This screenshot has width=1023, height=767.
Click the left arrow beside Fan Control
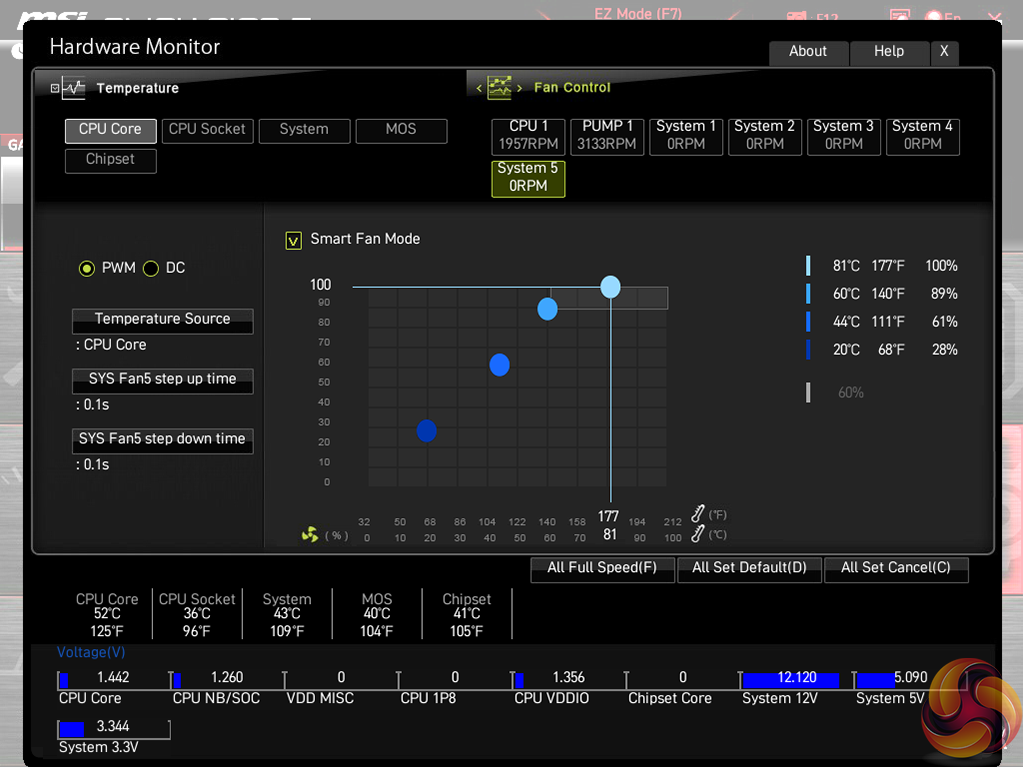coord(479,88)
